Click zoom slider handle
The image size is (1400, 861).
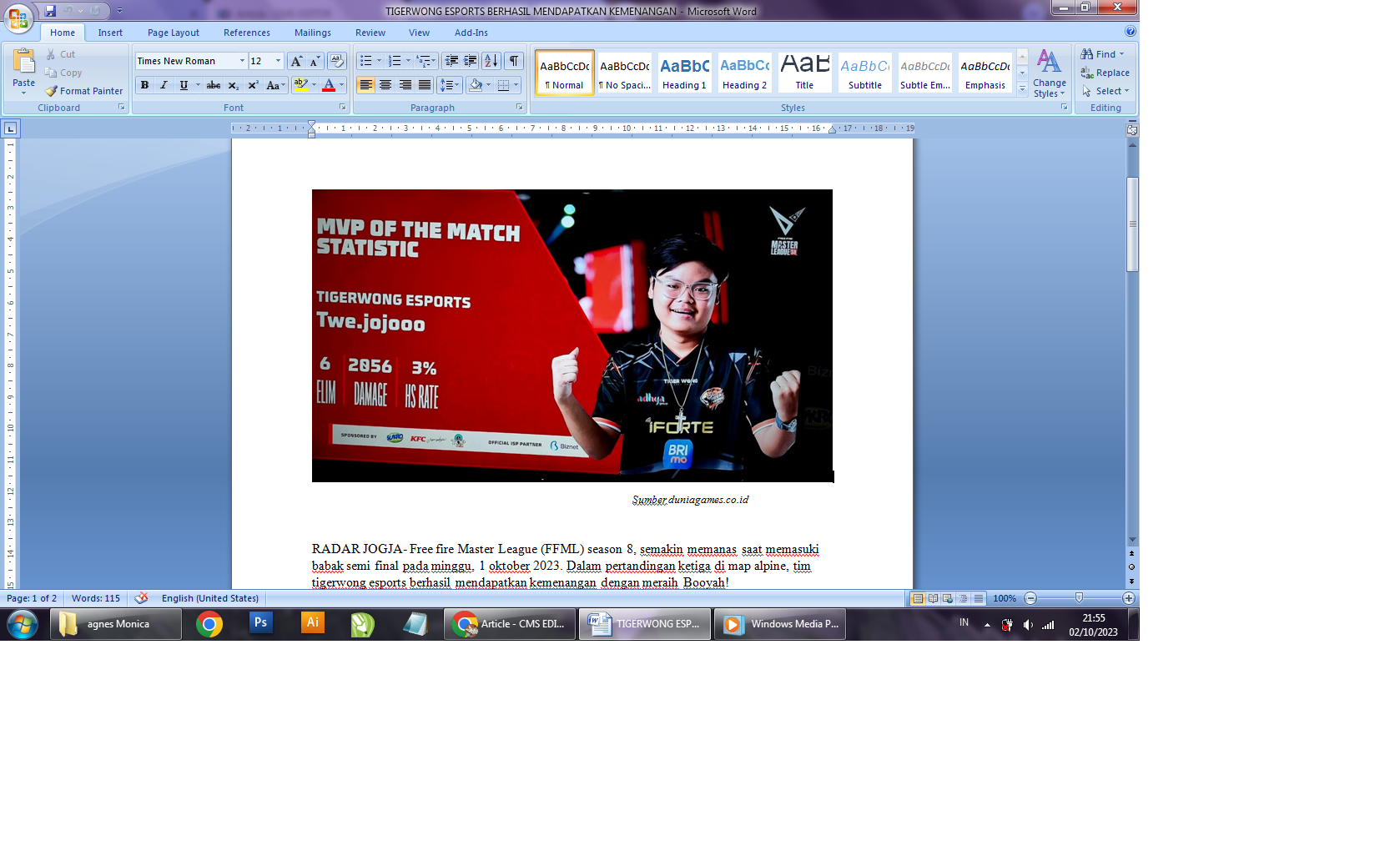[x=1079, y=598]
